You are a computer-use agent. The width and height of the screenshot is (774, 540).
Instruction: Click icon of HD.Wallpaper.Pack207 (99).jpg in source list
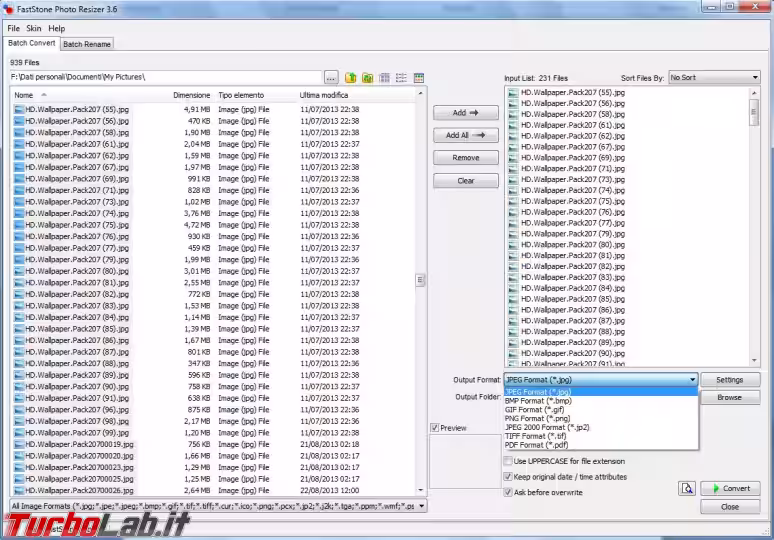[x=19, y=433]
